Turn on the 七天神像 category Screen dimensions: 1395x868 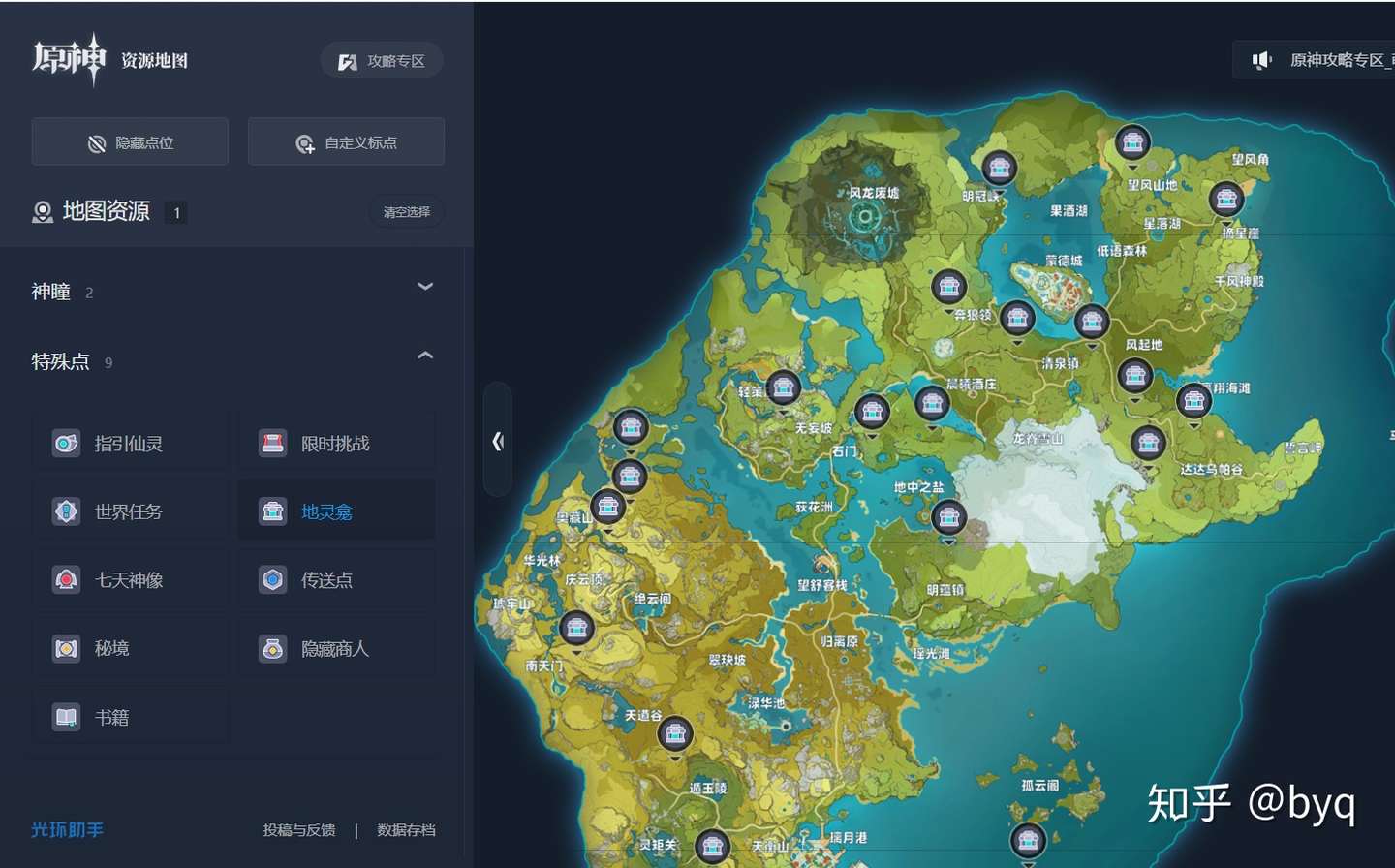point(129,580)
